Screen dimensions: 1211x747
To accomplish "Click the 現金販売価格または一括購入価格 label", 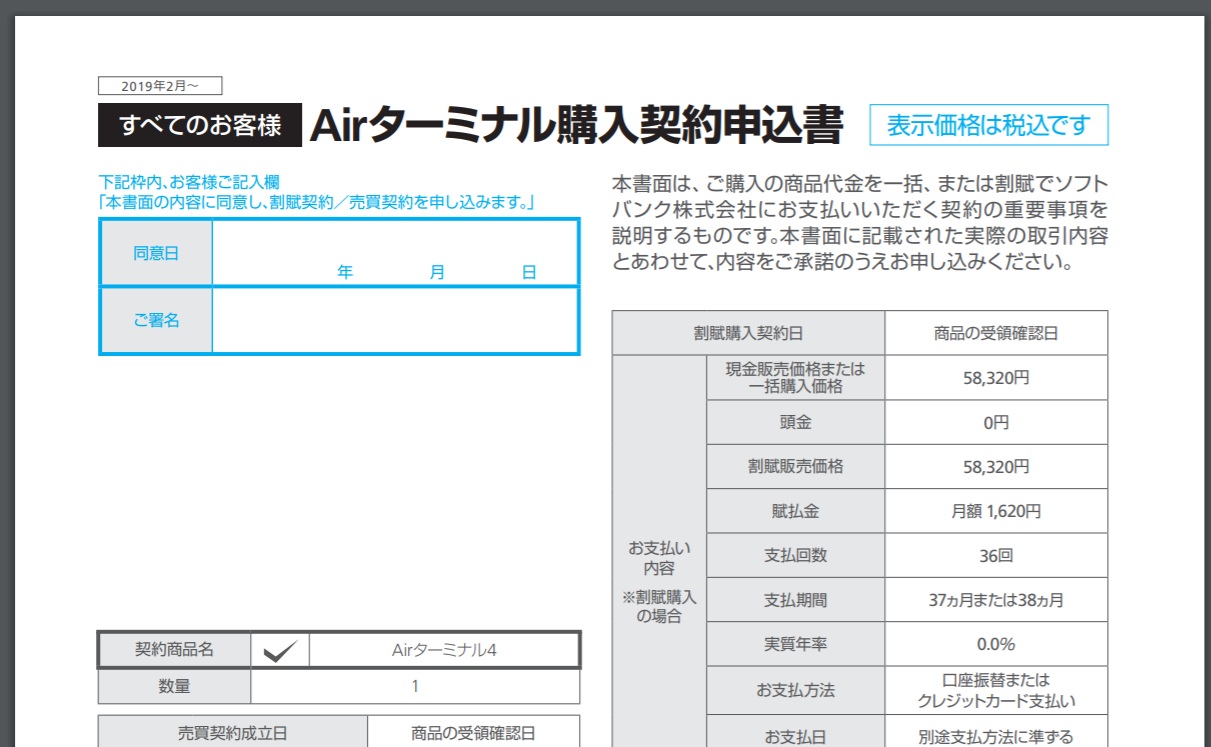I will tap(796, 377).
